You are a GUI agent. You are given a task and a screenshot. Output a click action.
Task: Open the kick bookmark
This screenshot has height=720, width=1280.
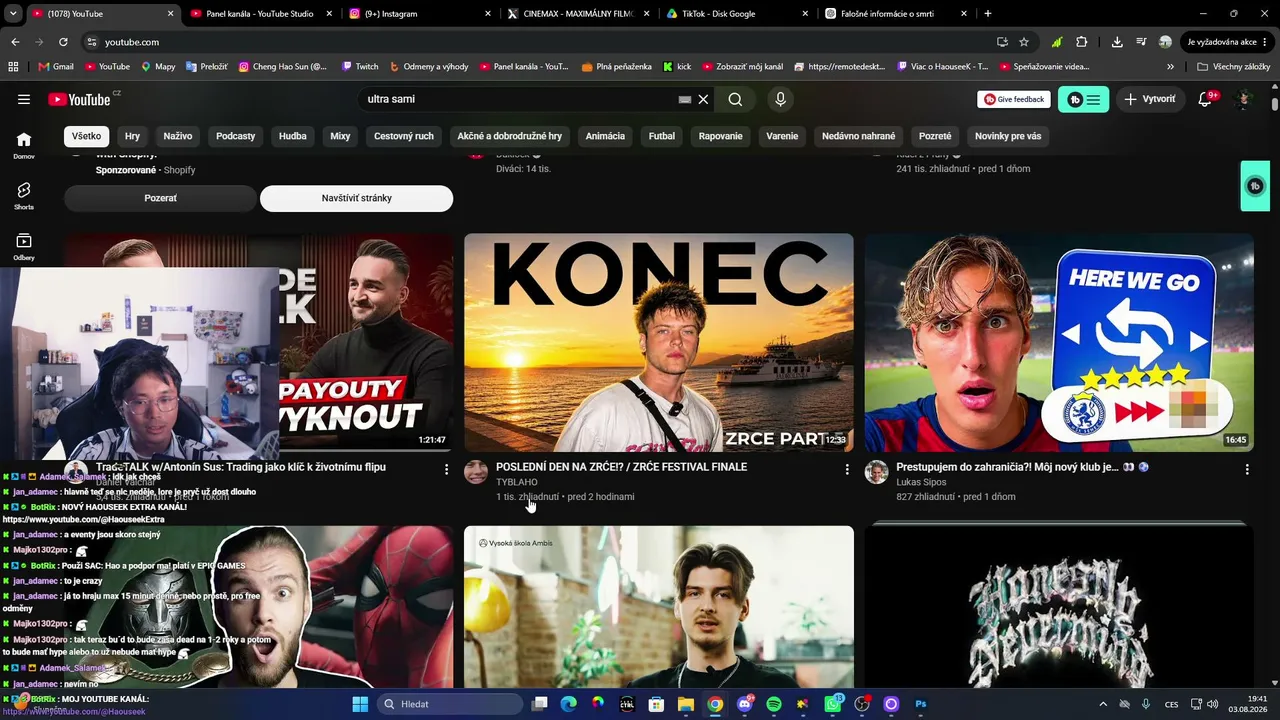click(677, 66)
